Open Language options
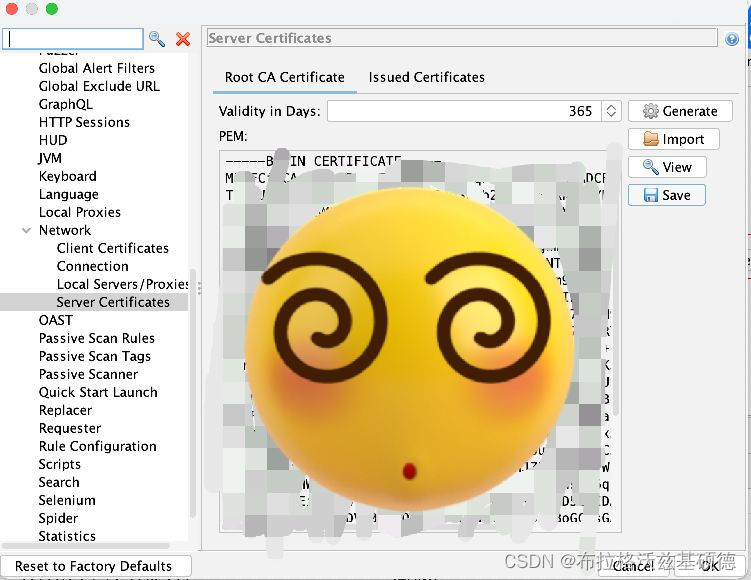751x580 pixels. tap(68, 194)
